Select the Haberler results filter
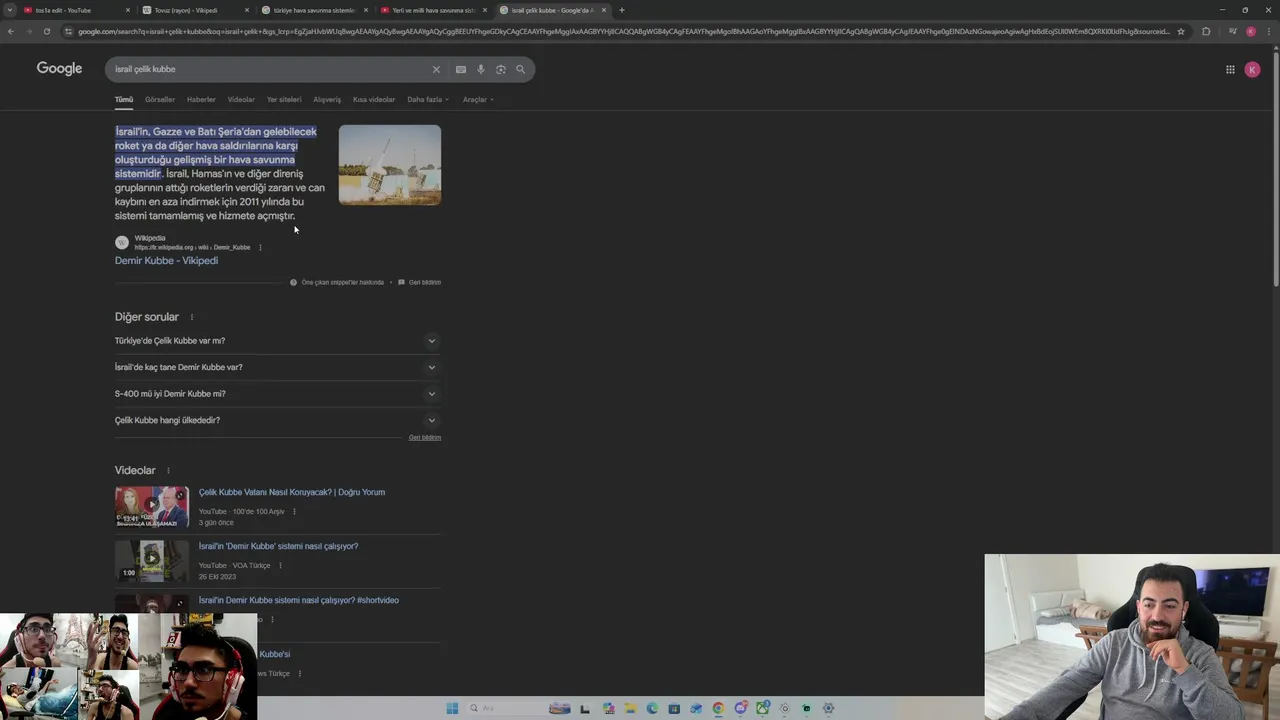 click(x=201, y=100)
